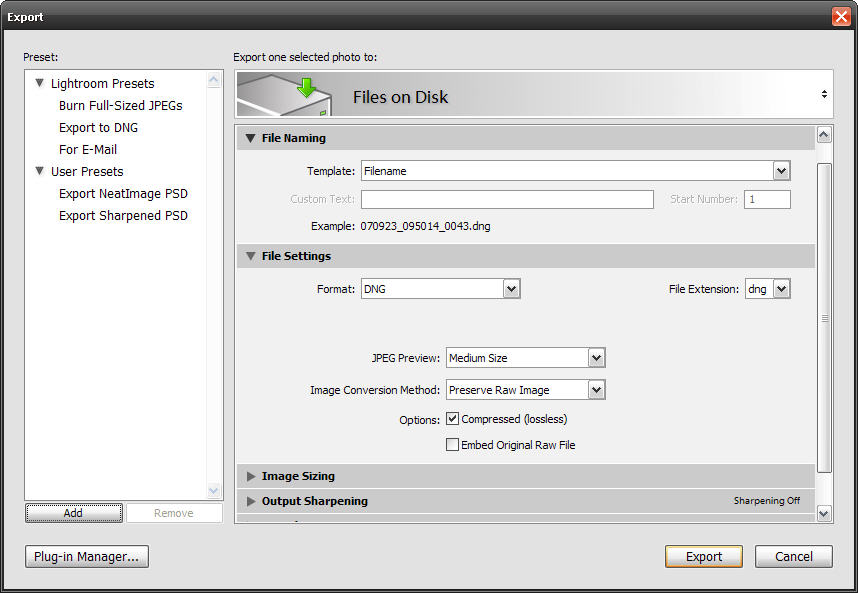
Task: Expand the Output Sharpening section
Action: [x=251, y=501]
